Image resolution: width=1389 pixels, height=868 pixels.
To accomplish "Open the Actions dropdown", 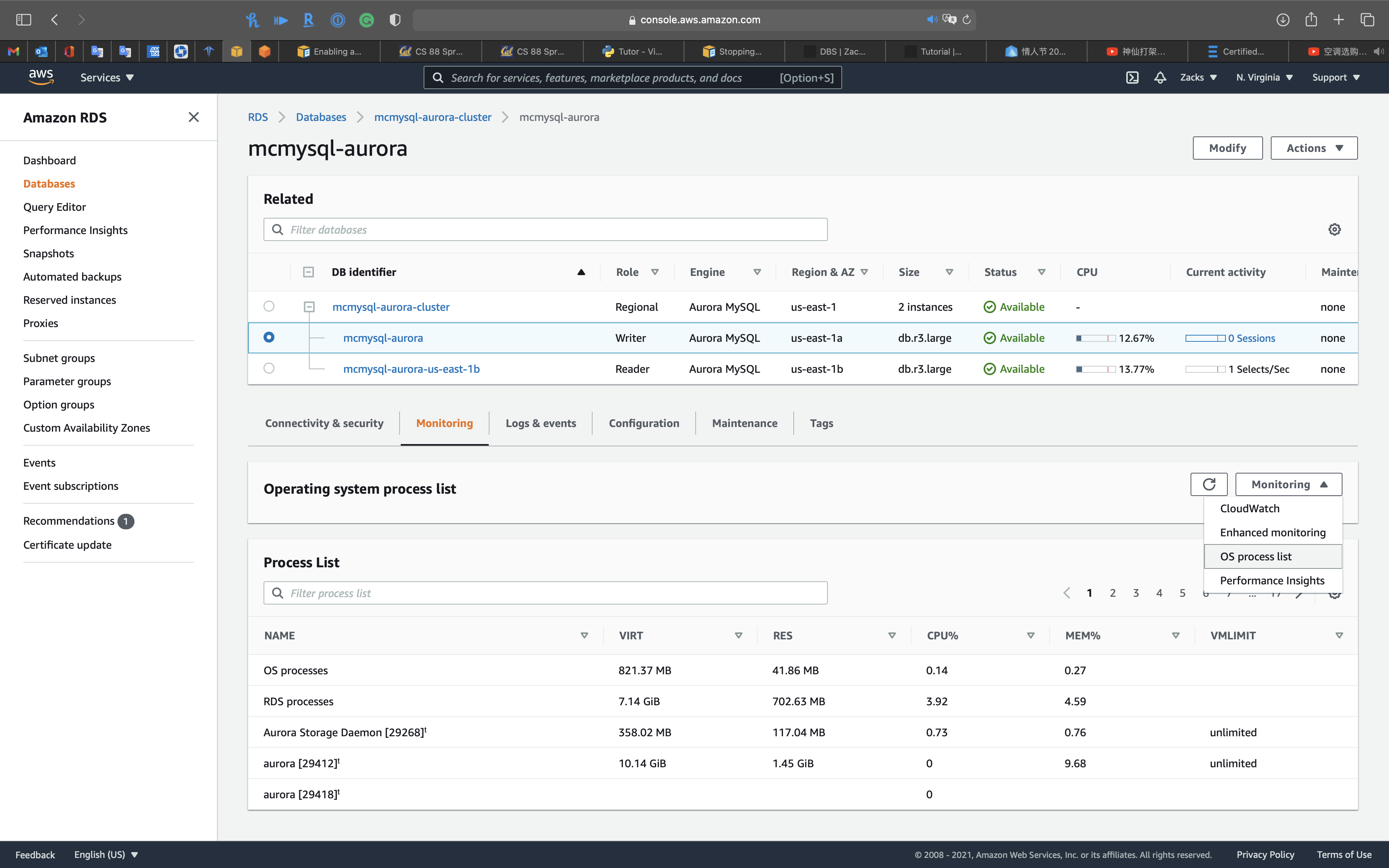I will coord(1314,148).
